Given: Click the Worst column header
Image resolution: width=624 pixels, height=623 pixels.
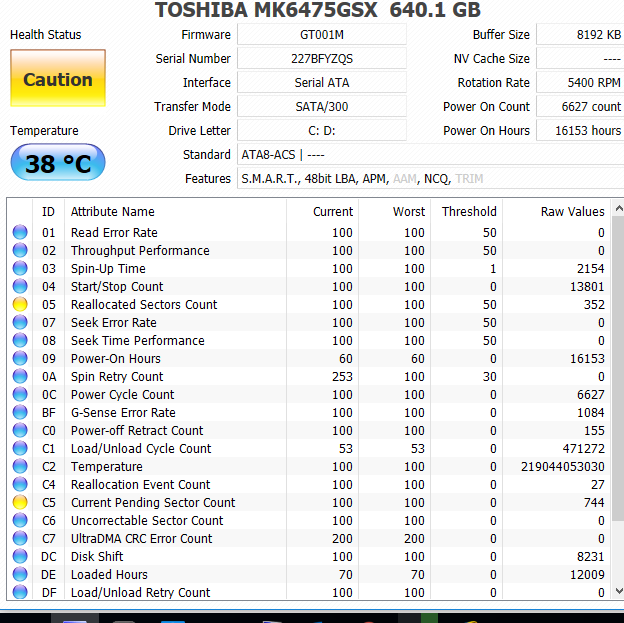Looking at the screenshot, I should pos(394,211).
